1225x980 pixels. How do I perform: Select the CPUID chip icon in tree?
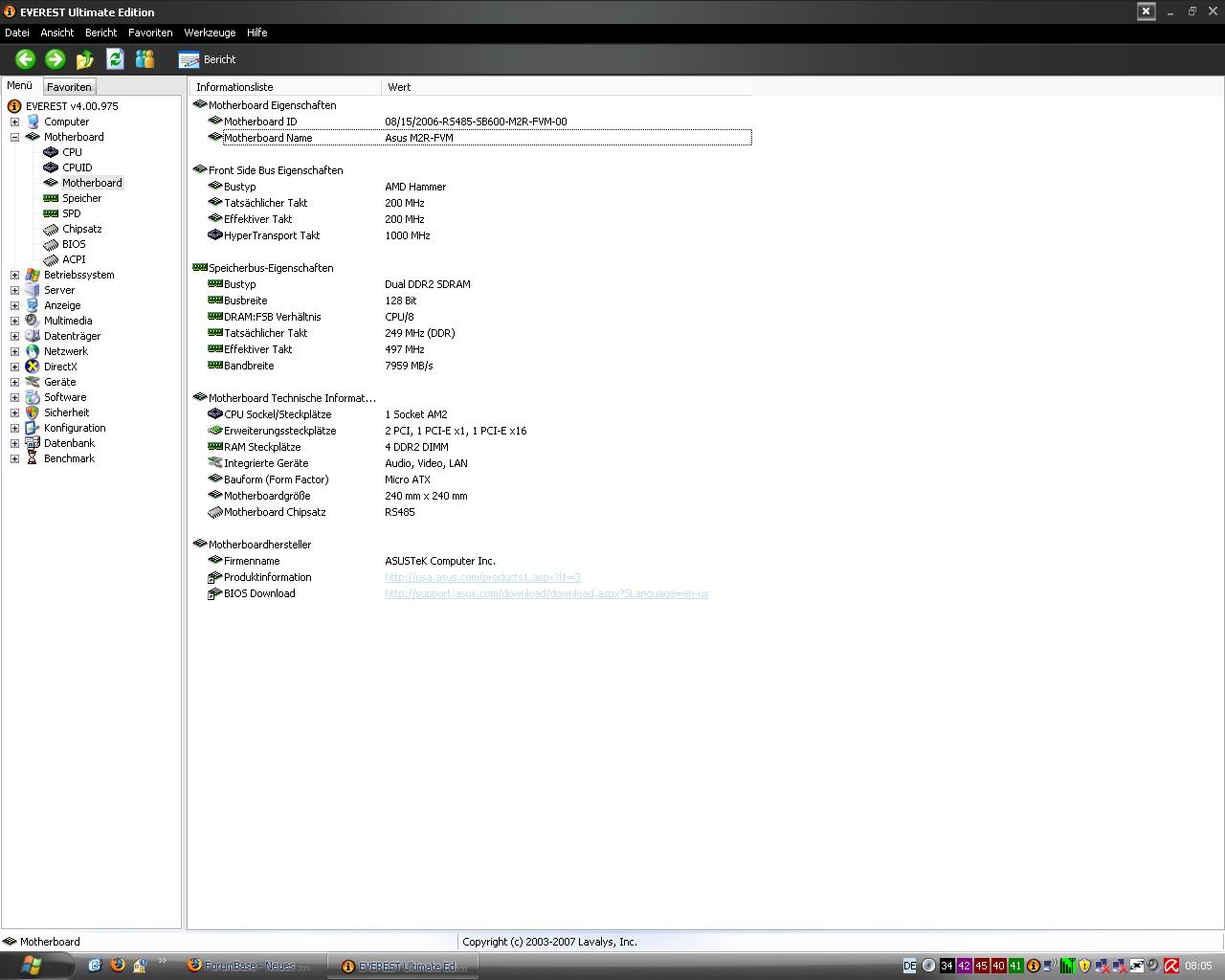[51, 167]
